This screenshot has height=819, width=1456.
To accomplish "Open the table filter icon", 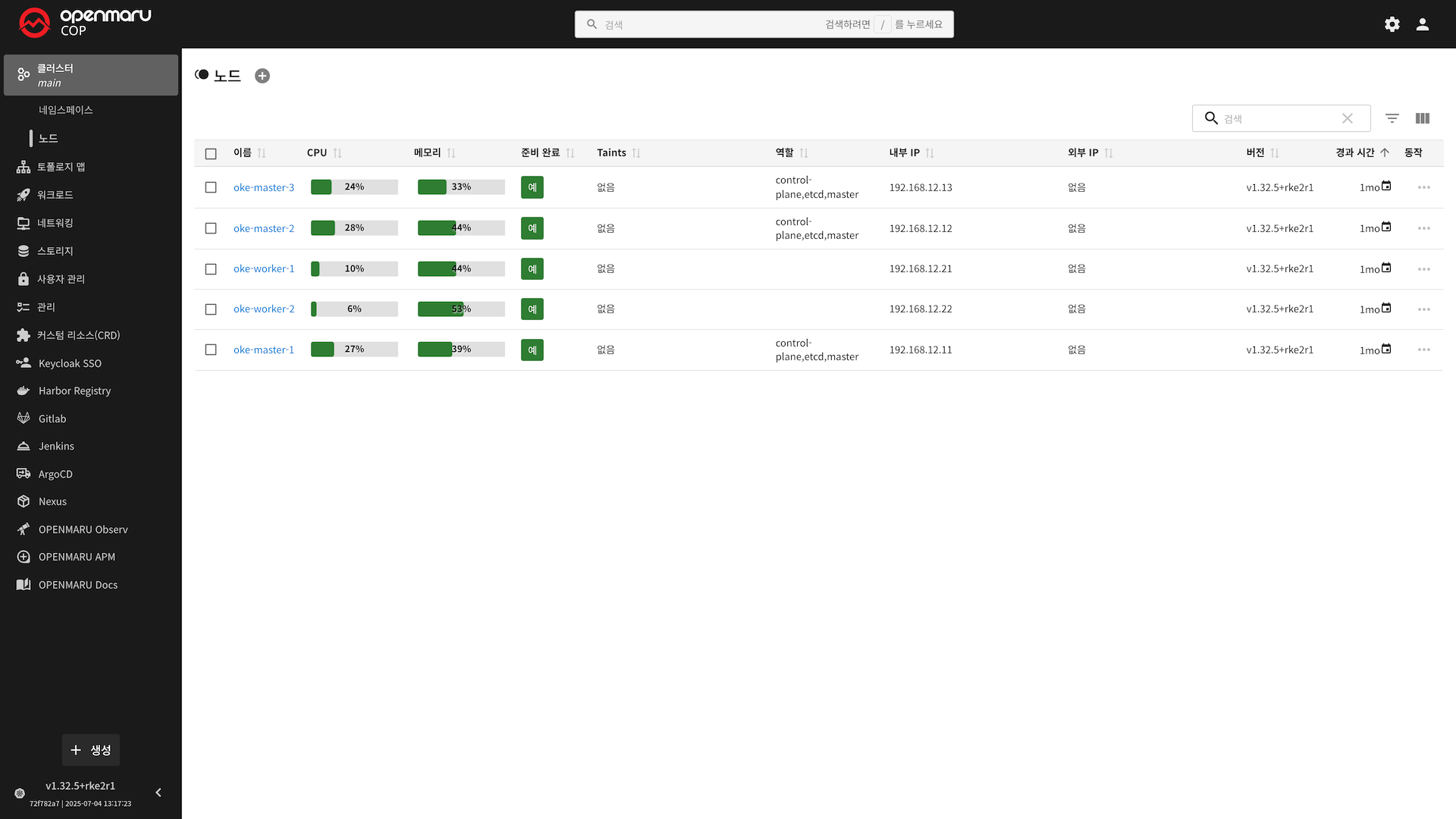I will (1392, 118).
